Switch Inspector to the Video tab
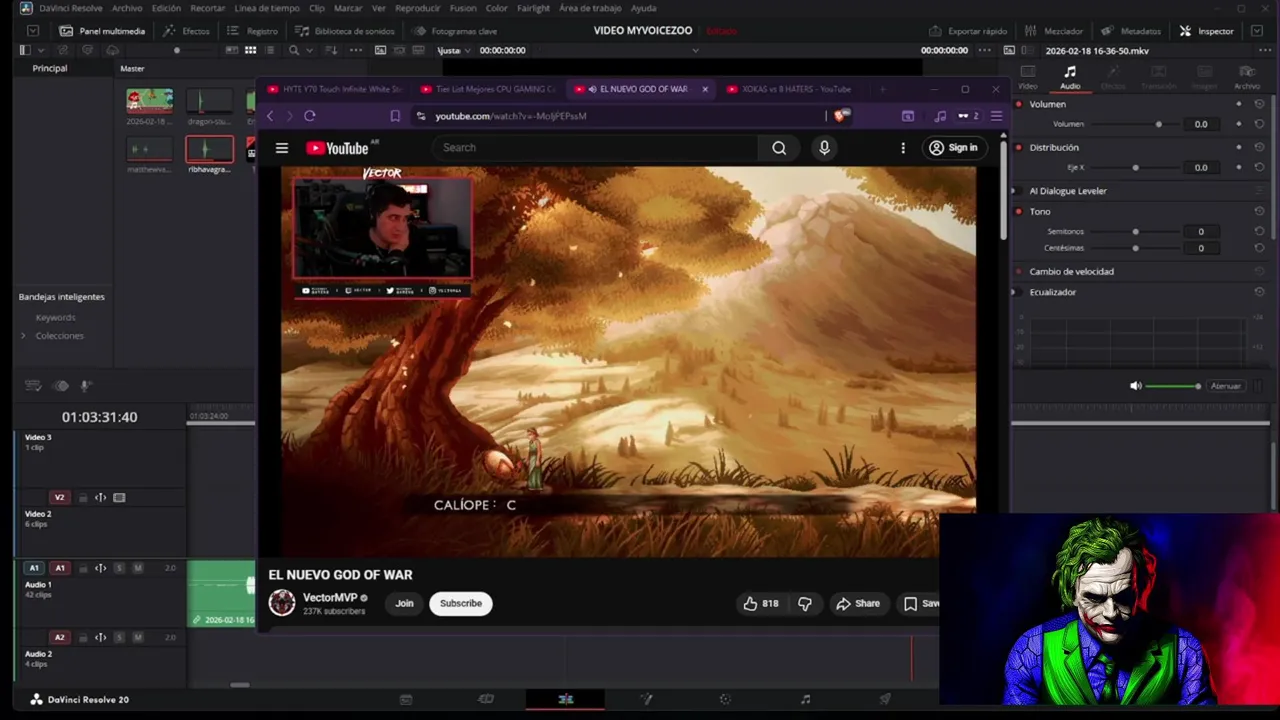 click(x=1027, y=77)
